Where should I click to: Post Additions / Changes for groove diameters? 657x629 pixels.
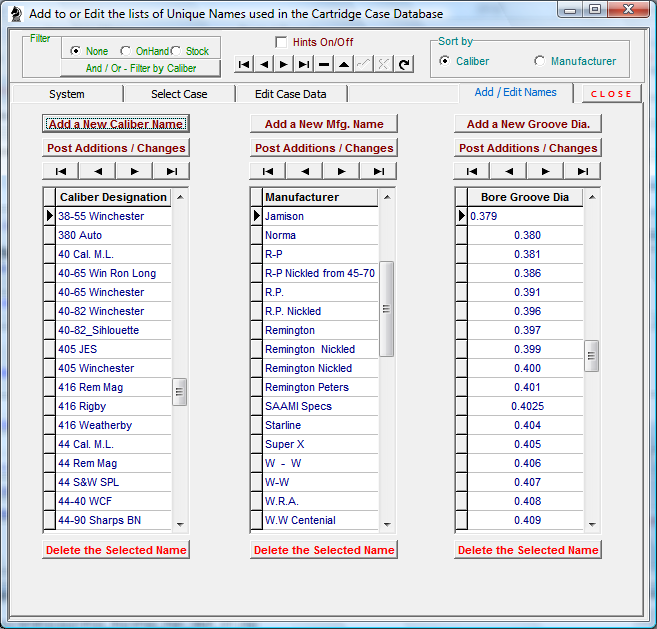[528, 148]
